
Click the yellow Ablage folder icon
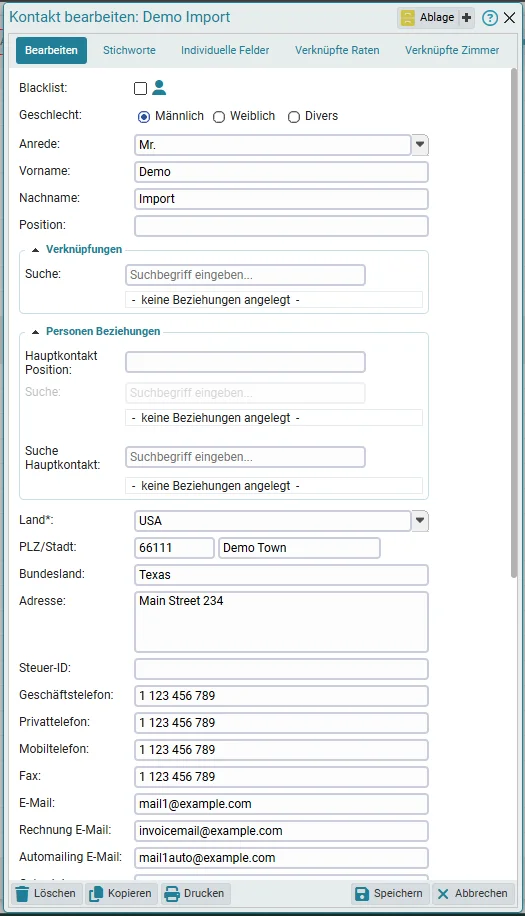pos(408,18)
